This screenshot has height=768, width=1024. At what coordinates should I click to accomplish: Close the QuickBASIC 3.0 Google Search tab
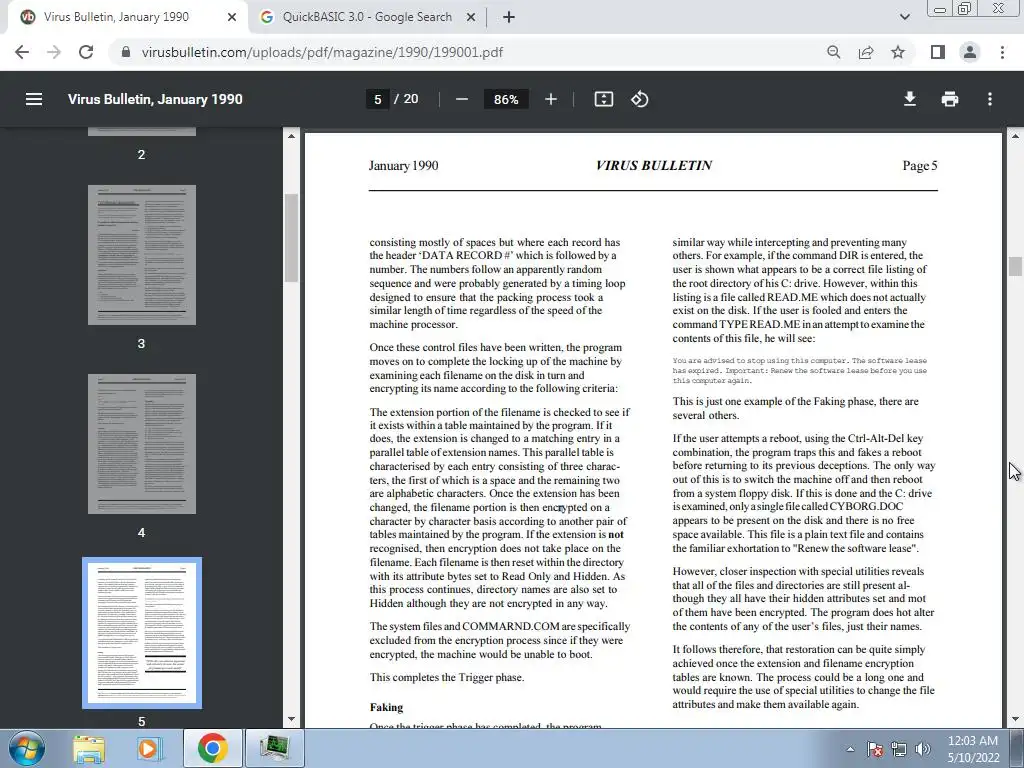pos(471,18)
